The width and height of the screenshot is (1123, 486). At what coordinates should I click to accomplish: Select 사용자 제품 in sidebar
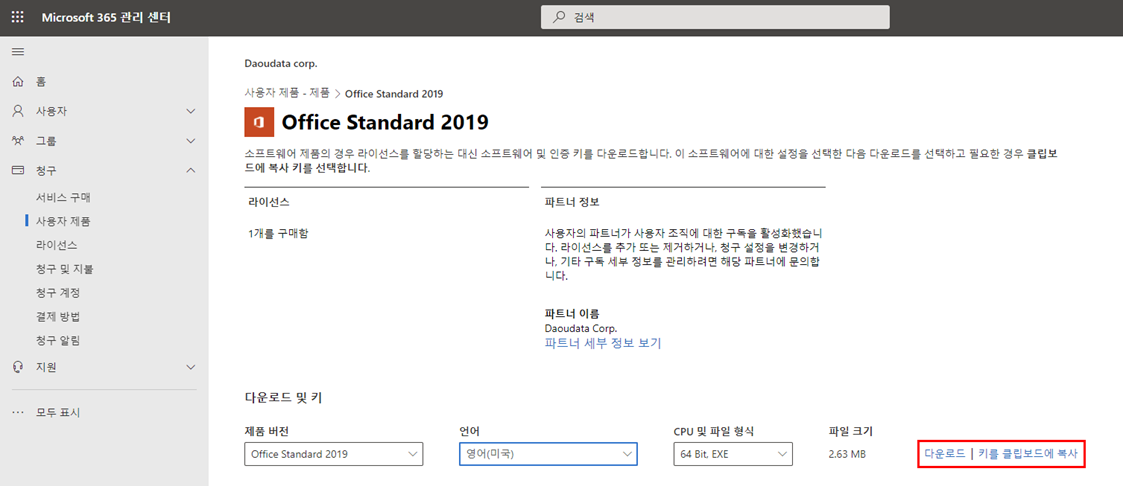63,221
